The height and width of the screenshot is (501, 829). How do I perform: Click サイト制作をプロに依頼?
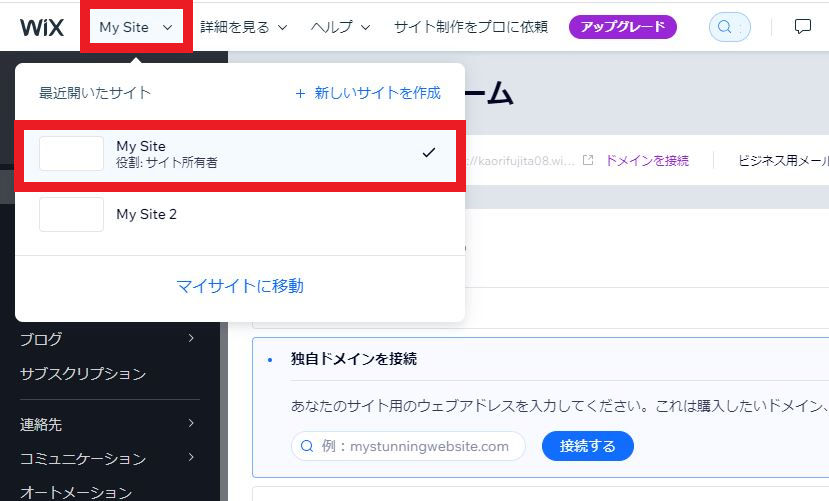tap(471, 27)
